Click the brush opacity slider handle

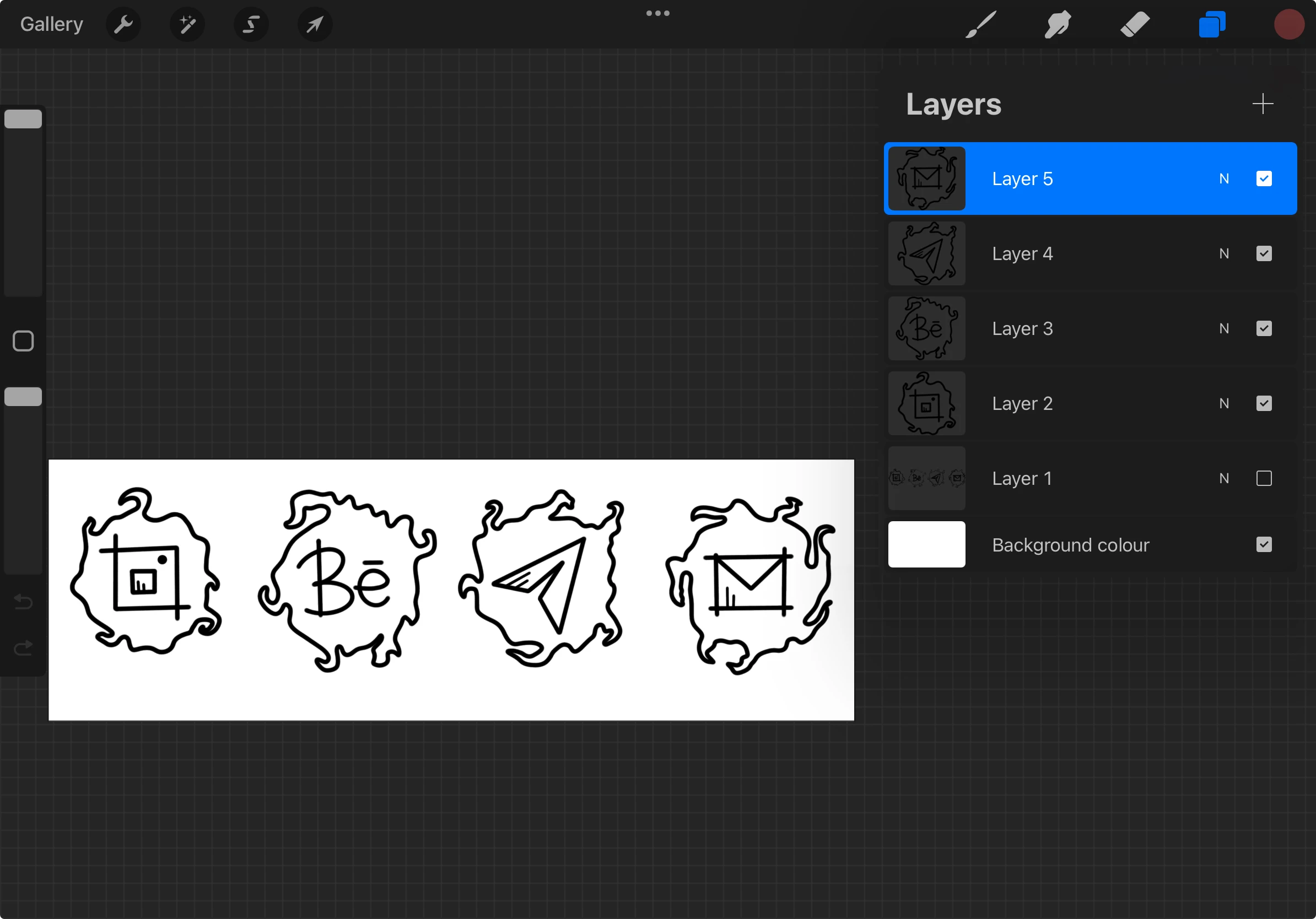point(23,397)
